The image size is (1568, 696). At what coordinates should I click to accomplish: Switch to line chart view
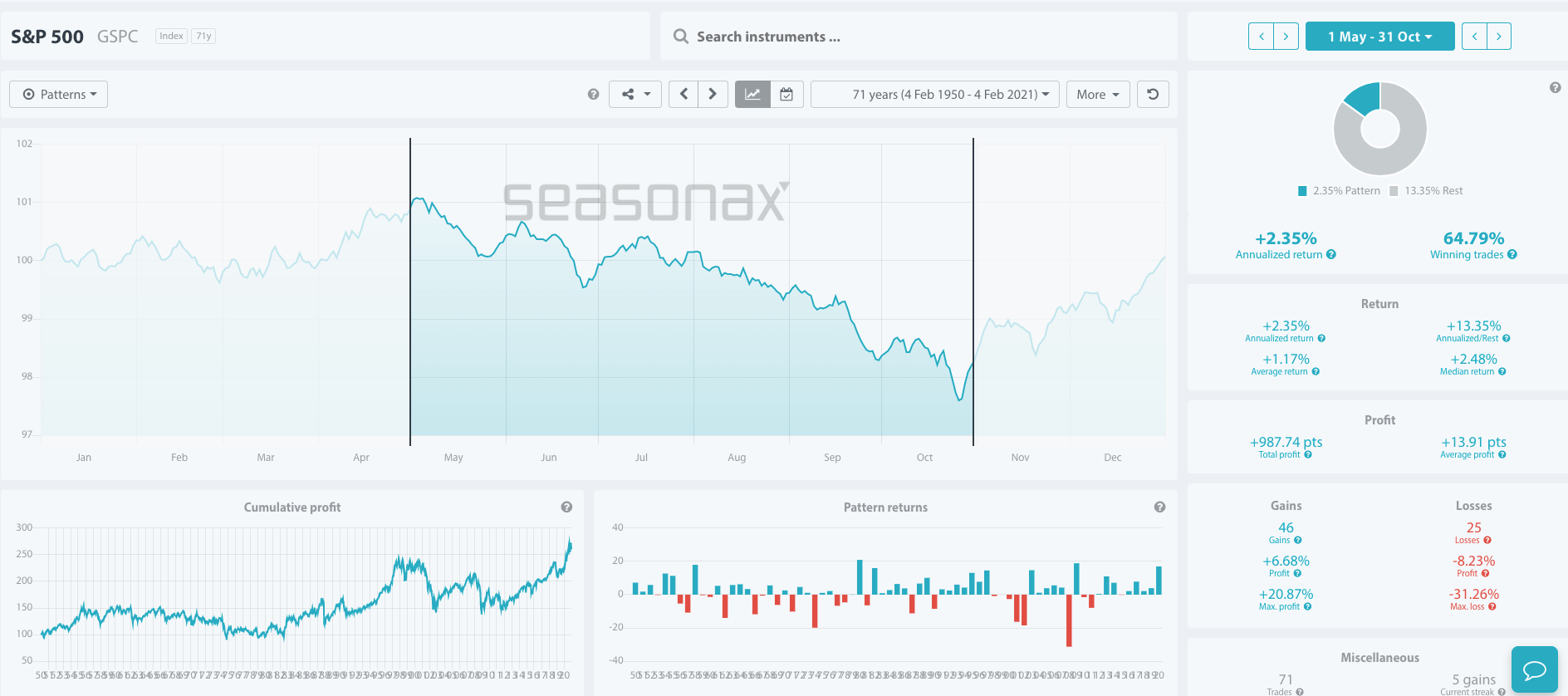point(752,94)
